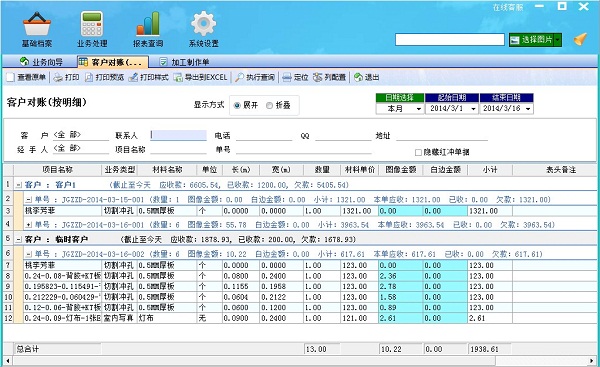Open the 起始日期 2014/3/1 dropdown

click(473, 109)
